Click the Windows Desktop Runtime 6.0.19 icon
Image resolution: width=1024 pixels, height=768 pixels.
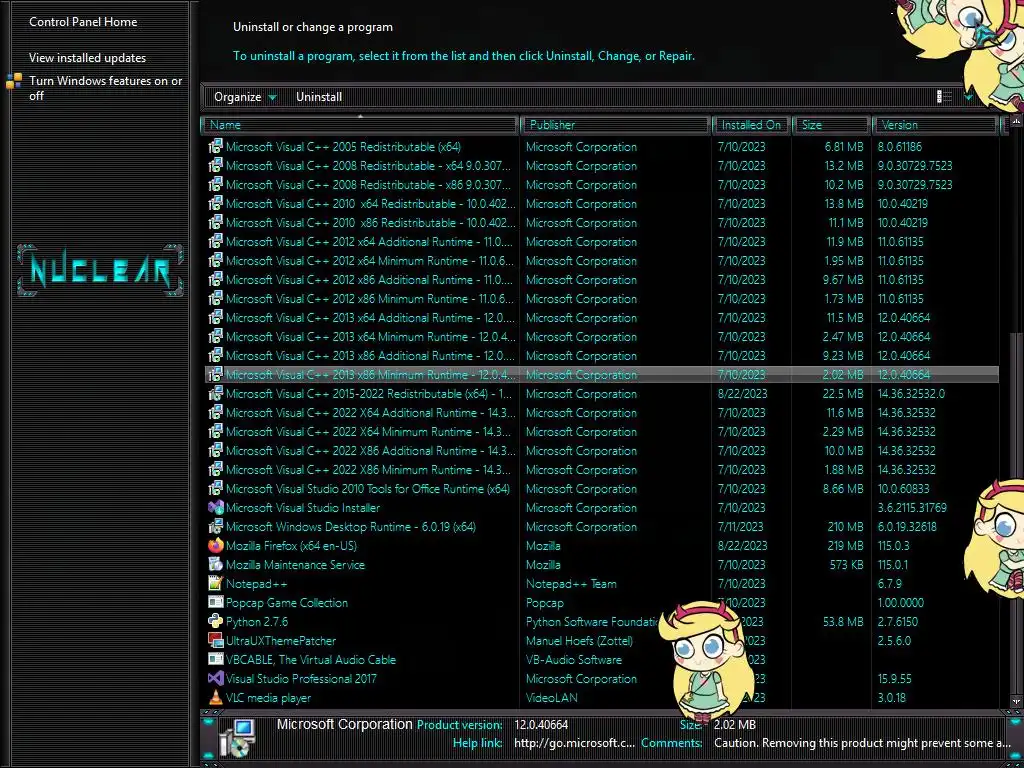pyautogui.click(x=216, y=526)
